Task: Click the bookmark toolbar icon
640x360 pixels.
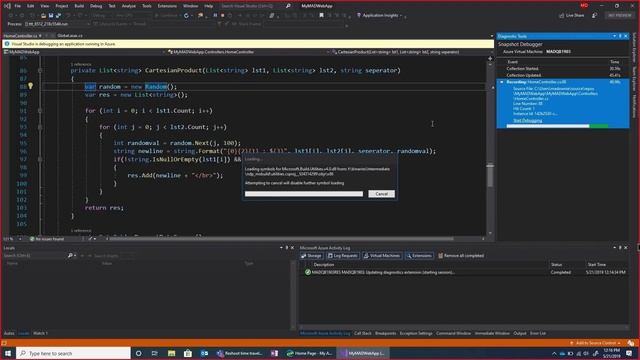Action: coord(321,16)
